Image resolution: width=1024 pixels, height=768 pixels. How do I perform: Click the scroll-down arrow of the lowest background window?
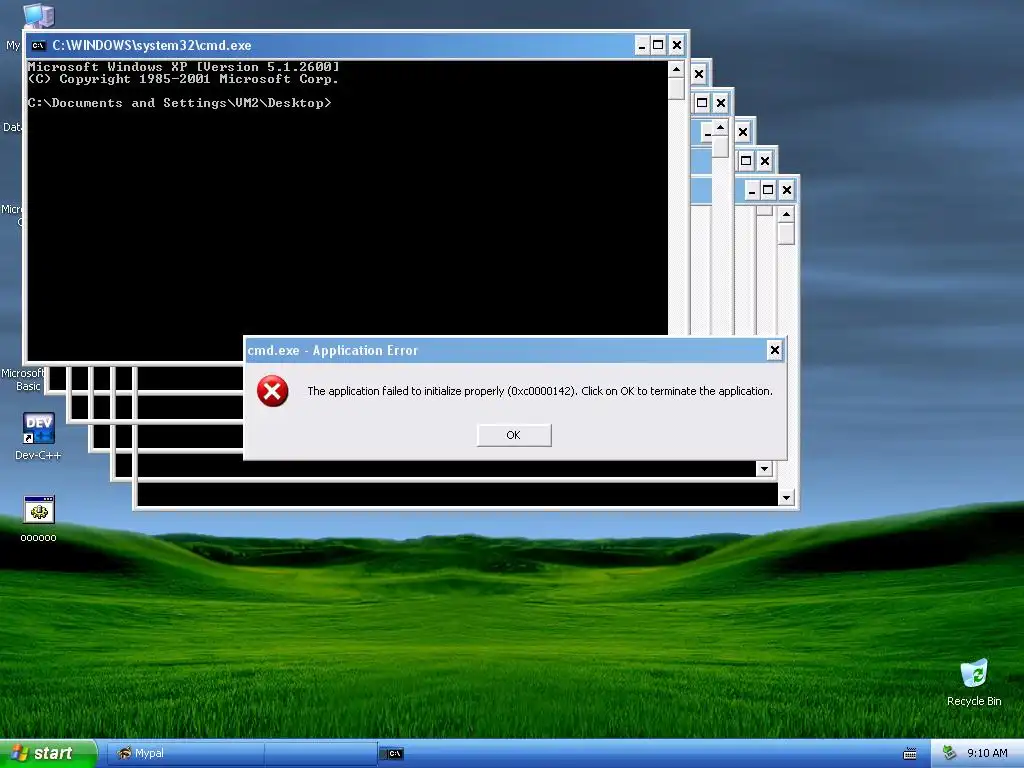[786, 498]
